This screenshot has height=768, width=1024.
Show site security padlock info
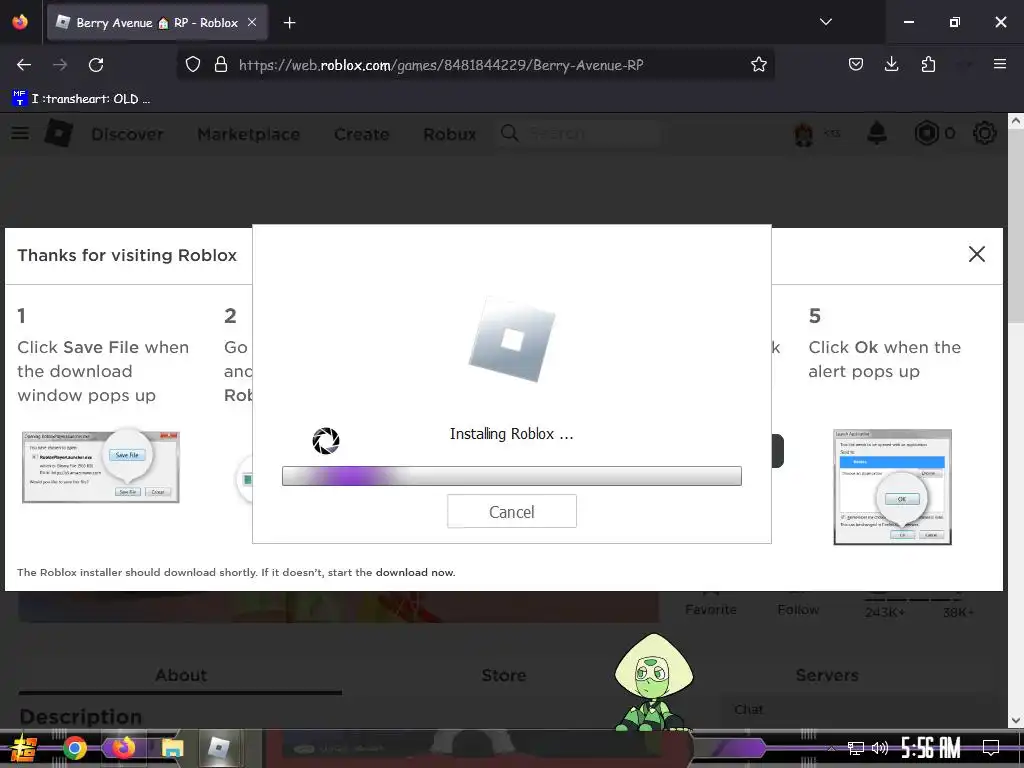click(x=221, y=65)
